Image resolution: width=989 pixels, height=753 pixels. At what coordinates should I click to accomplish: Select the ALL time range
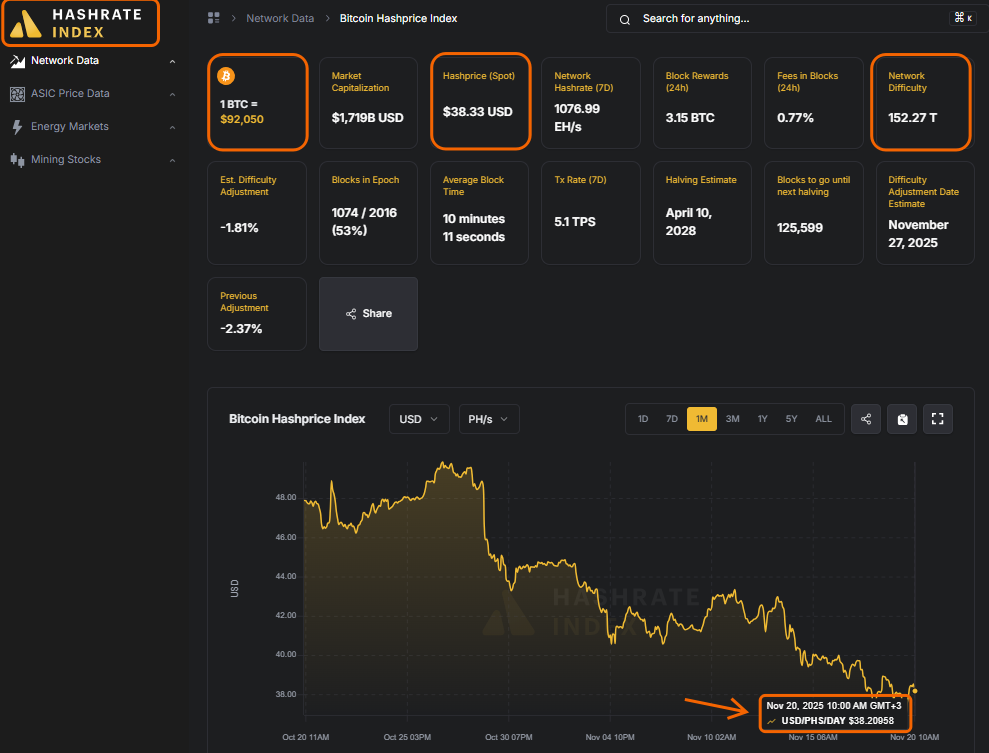(823, 419)
